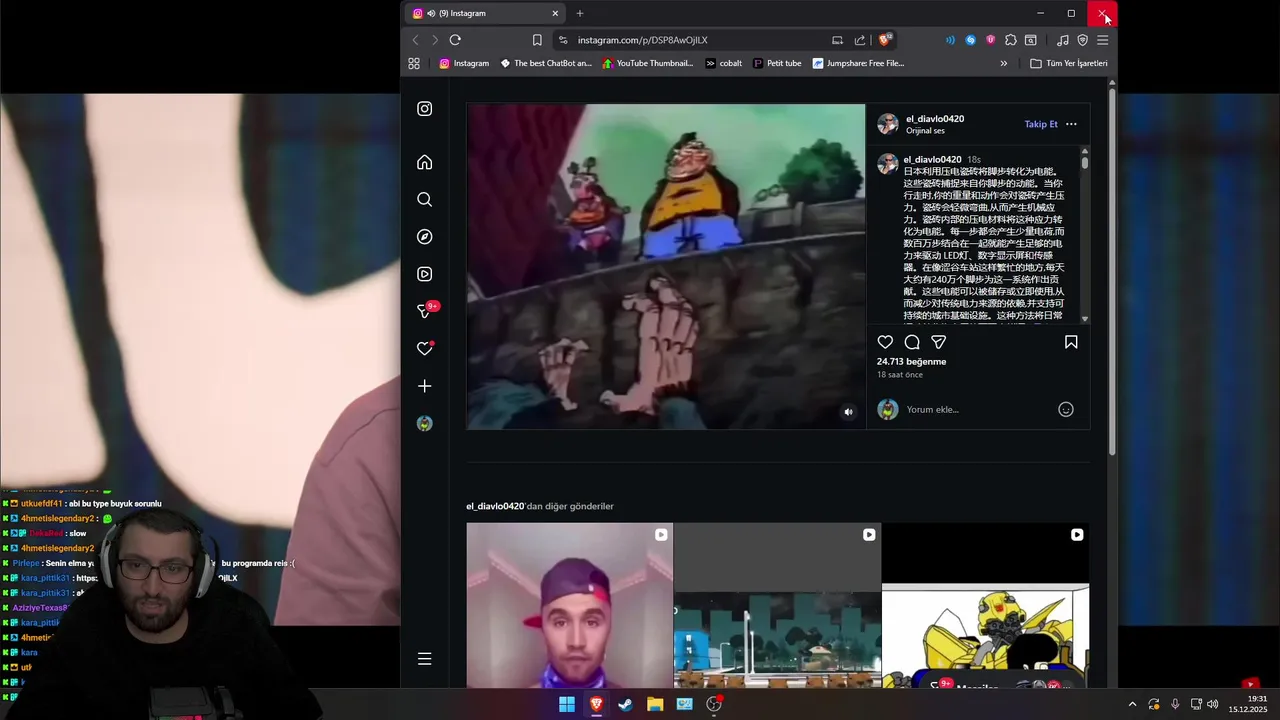Open the Brave Shields lion icon
Image resolution: width=1280 pixels, height=720 pixels.
[885, 40]
